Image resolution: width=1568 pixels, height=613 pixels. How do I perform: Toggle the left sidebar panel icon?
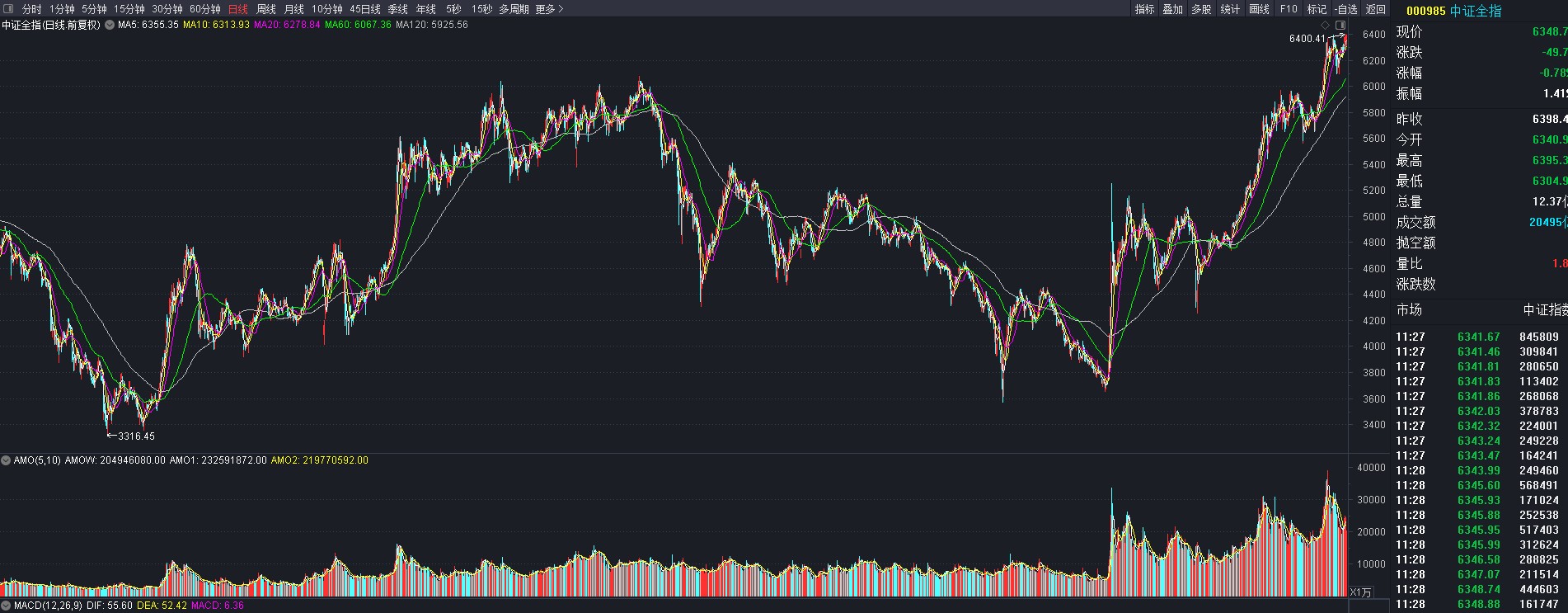tap(8, 9)
